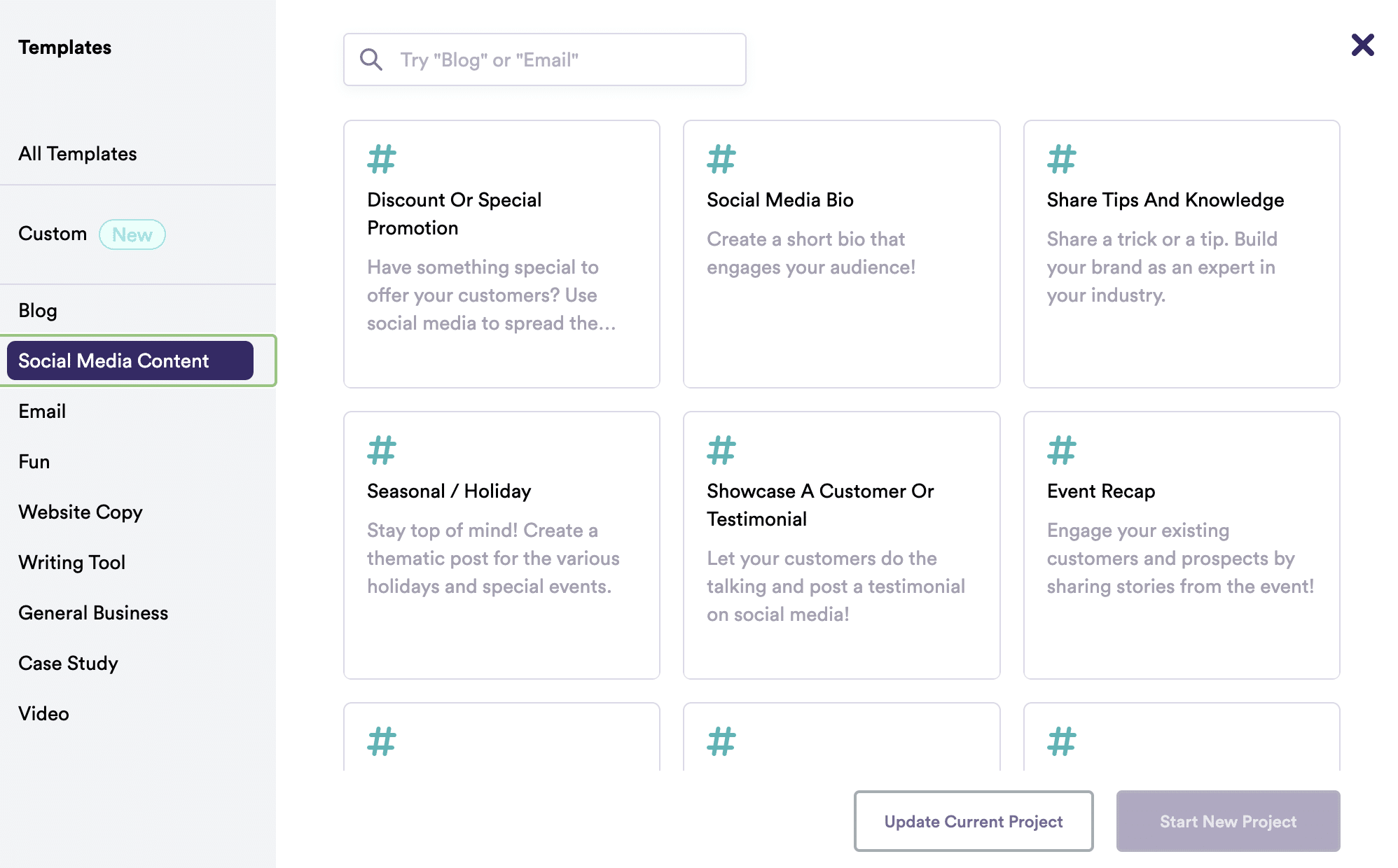Switch to the Email category
The image size is (1398, 868).
click(x=42, y=411)
